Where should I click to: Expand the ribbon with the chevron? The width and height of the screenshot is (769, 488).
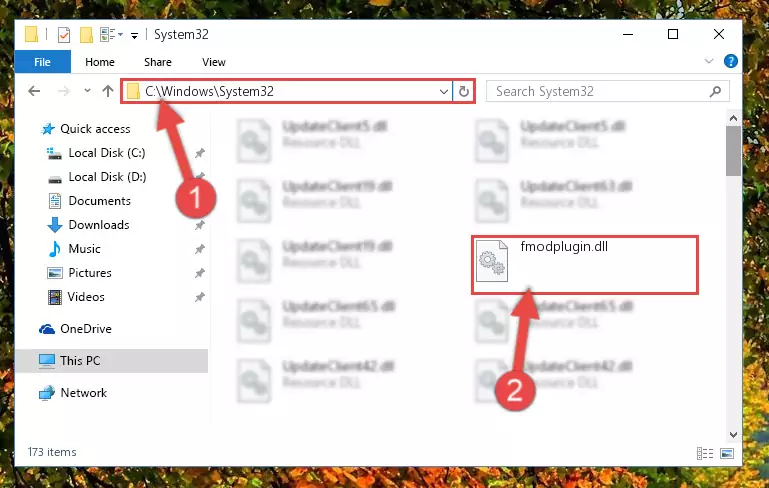point(709,61)
